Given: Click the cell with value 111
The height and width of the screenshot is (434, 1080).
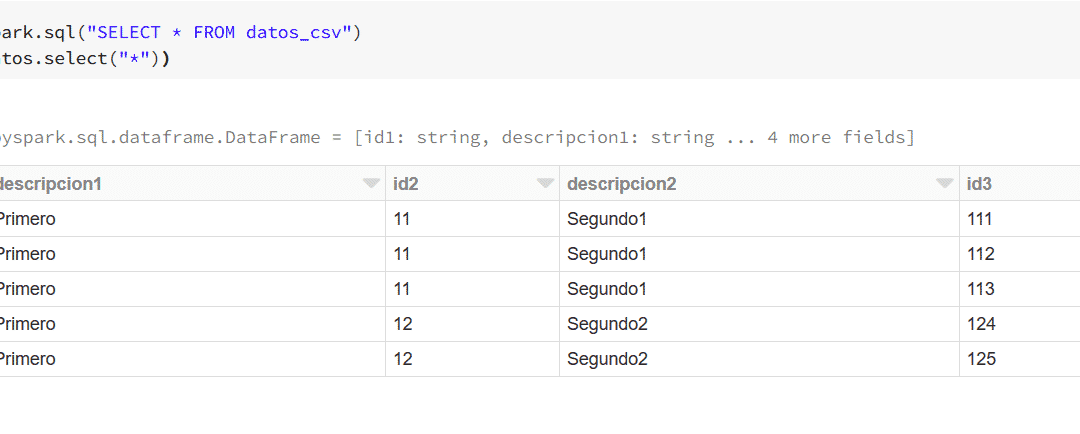Looking at the screenshot, I should (1019, 219).
